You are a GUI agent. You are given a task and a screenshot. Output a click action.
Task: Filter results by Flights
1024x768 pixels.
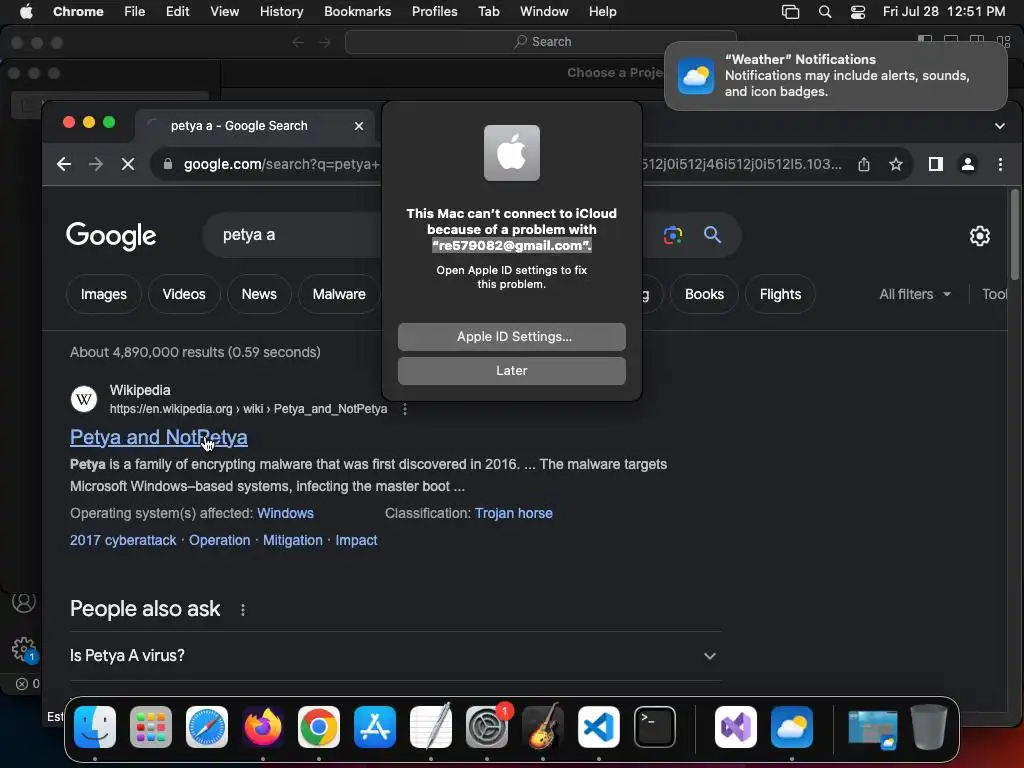pos(780,295)
